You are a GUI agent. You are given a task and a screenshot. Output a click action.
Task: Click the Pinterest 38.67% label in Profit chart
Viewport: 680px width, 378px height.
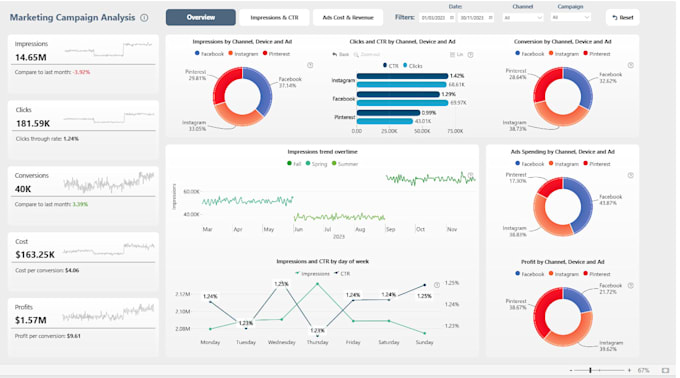(x=516, y=304)
